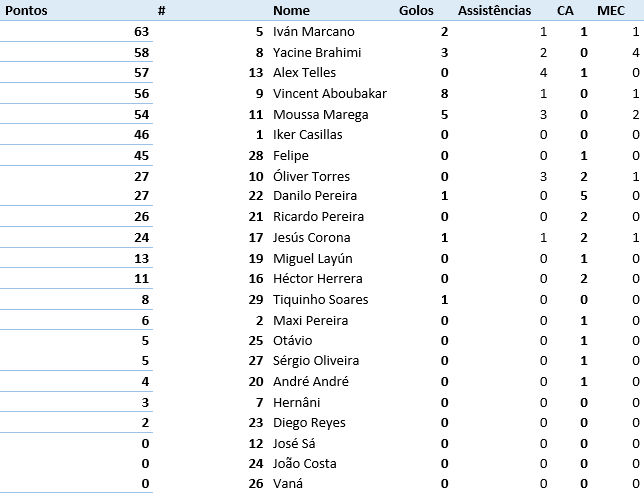Select the Pontos column header
The width and height of the screenshot is (644, 493).
coord(26,11)
